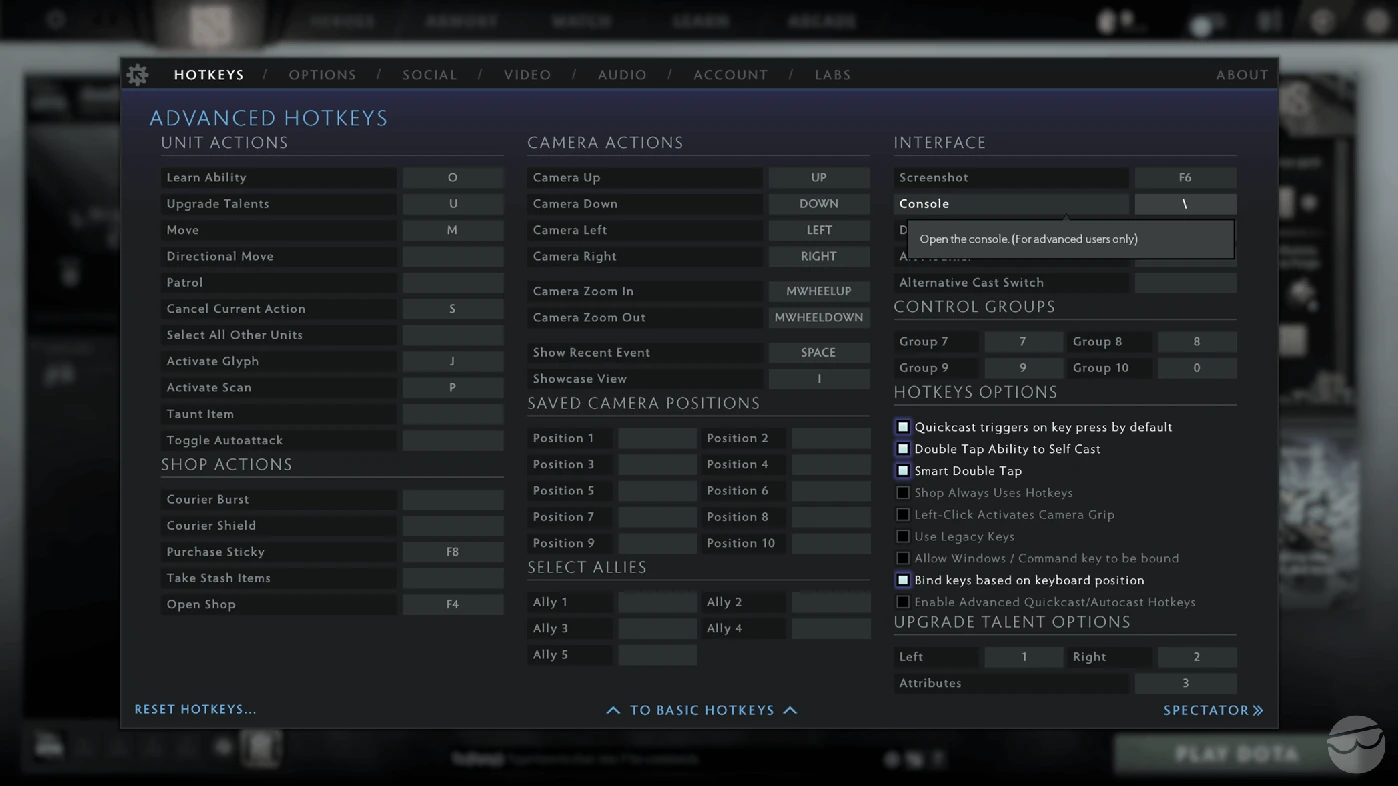Return To Basic Hotkeys
Image resolution: width=1398 pixels, height=786 pixels.
[x=702, y=710]
